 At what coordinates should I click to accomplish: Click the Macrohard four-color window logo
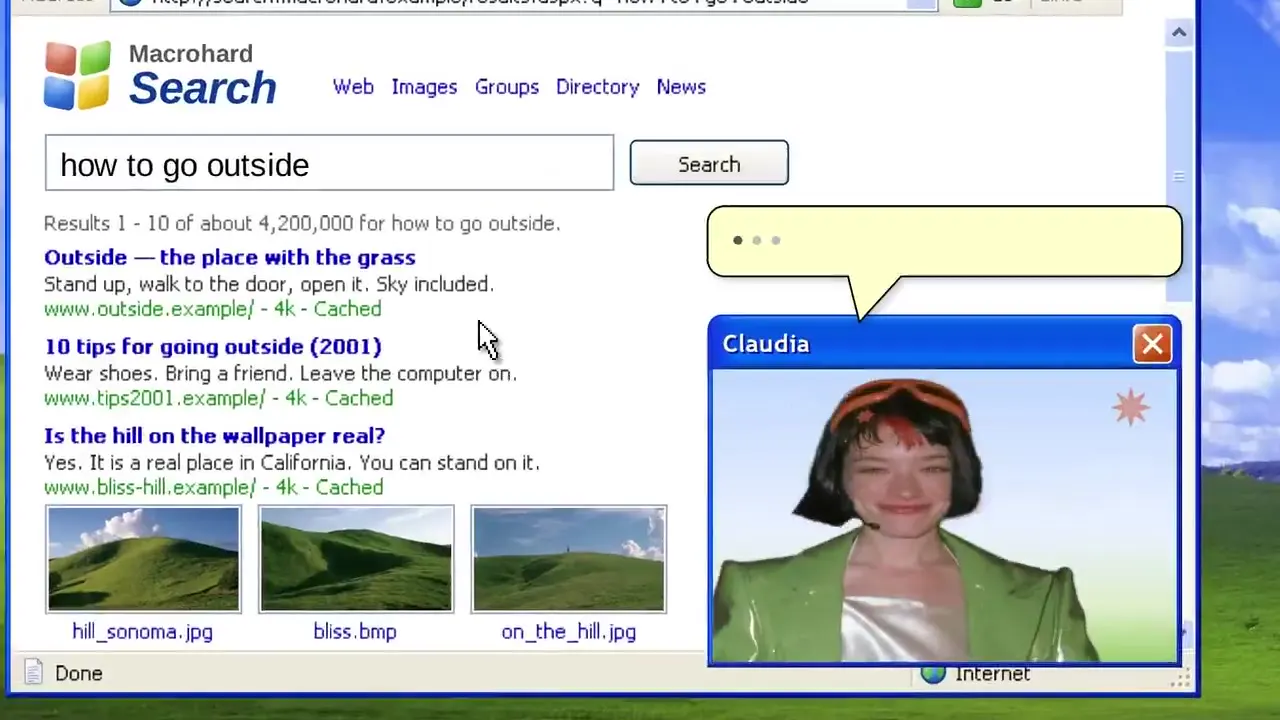pos(77,76)
